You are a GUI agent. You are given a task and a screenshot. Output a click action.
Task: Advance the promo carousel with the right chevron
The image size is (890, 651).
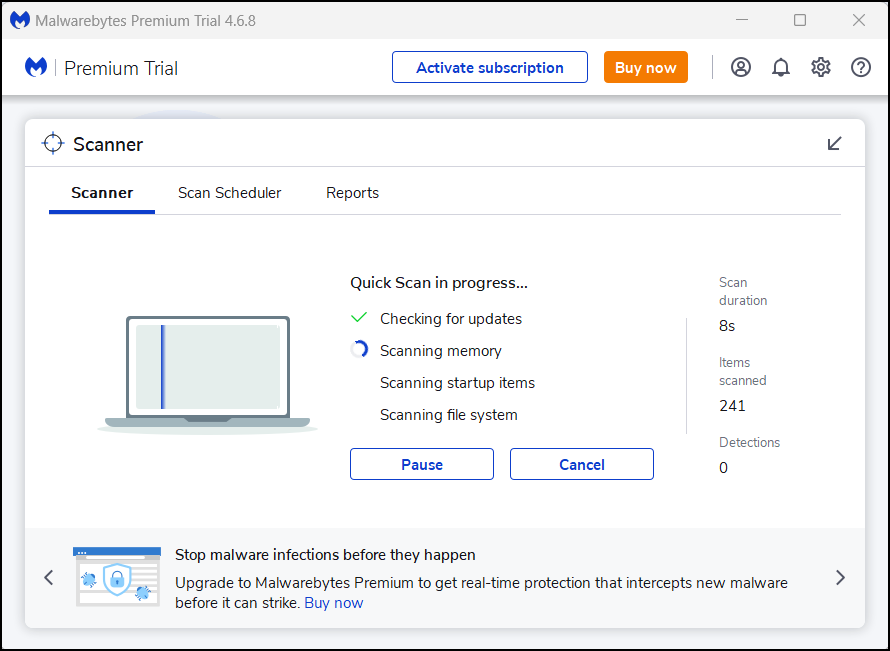(840, 577)
